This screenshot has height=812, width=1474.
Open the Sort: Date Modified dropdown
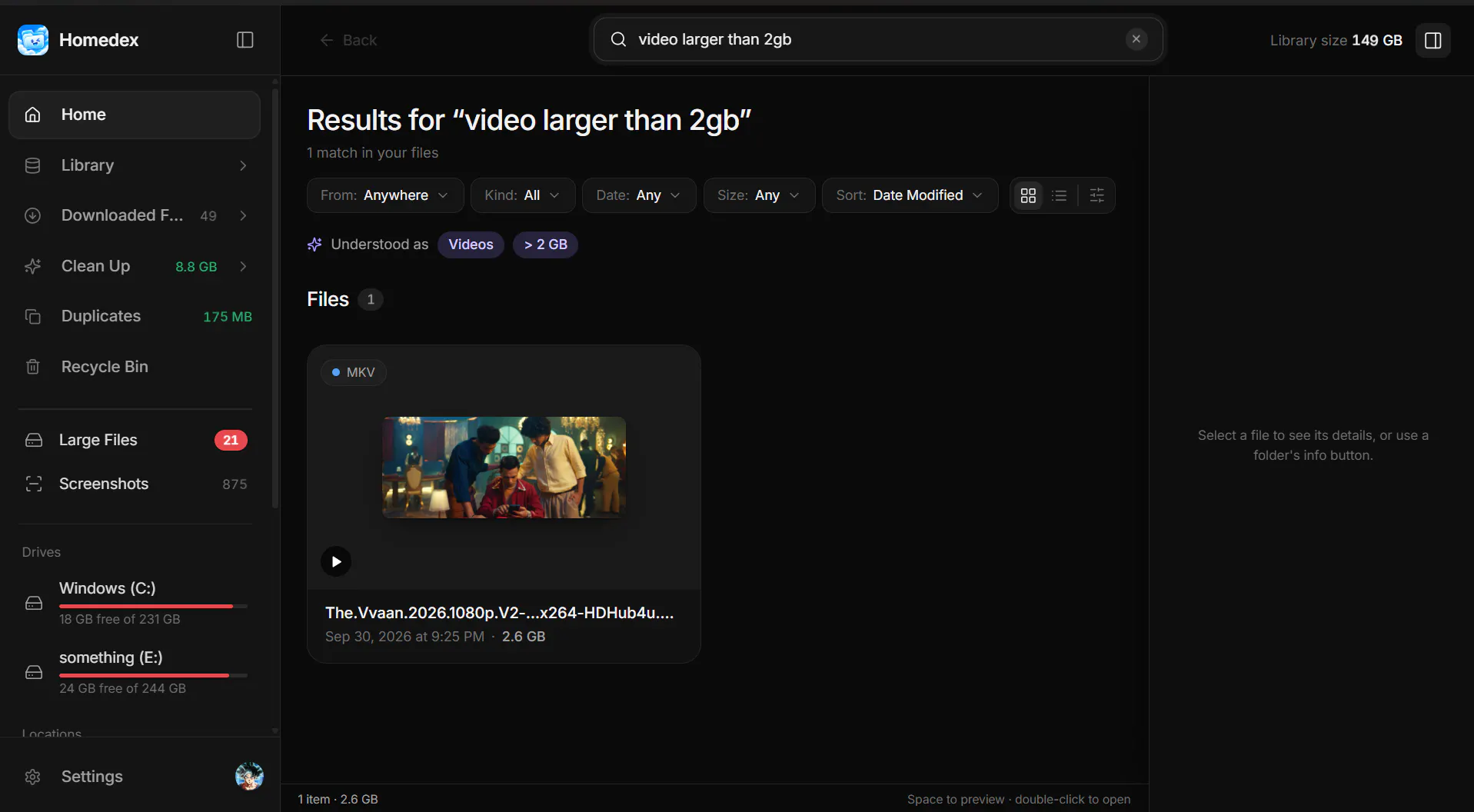(x=910, y=195)
